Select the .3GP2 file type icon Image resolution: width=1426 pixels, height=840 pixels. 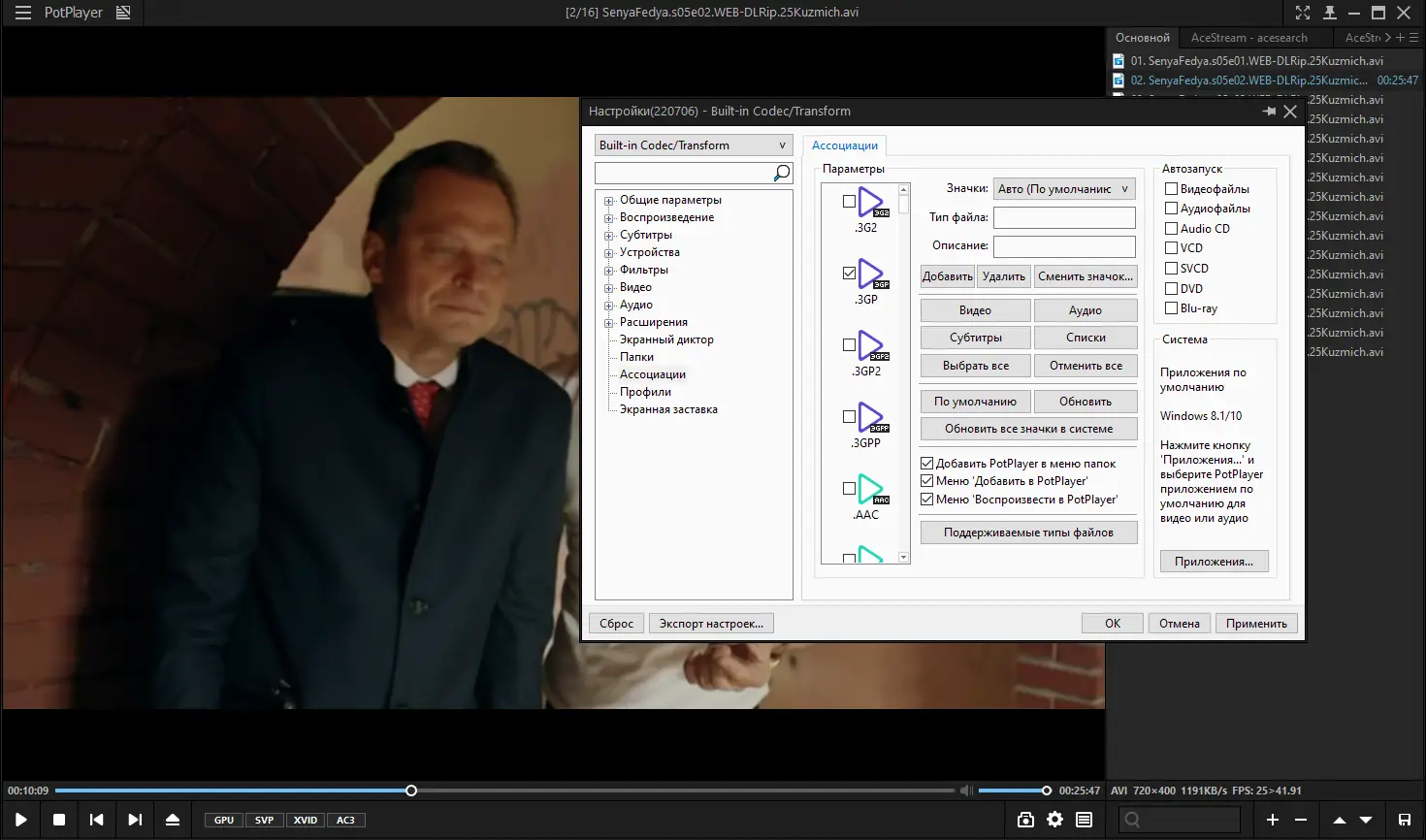[x=871, y=346]
